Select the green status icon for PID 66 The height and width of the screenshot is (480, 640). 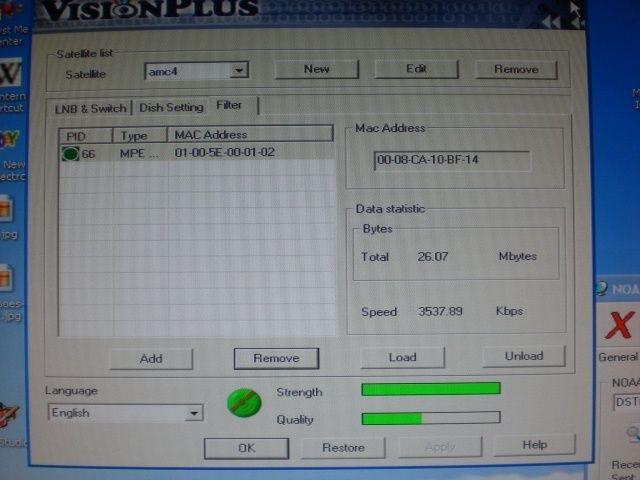pyautogui.click(x=70, y=154)
